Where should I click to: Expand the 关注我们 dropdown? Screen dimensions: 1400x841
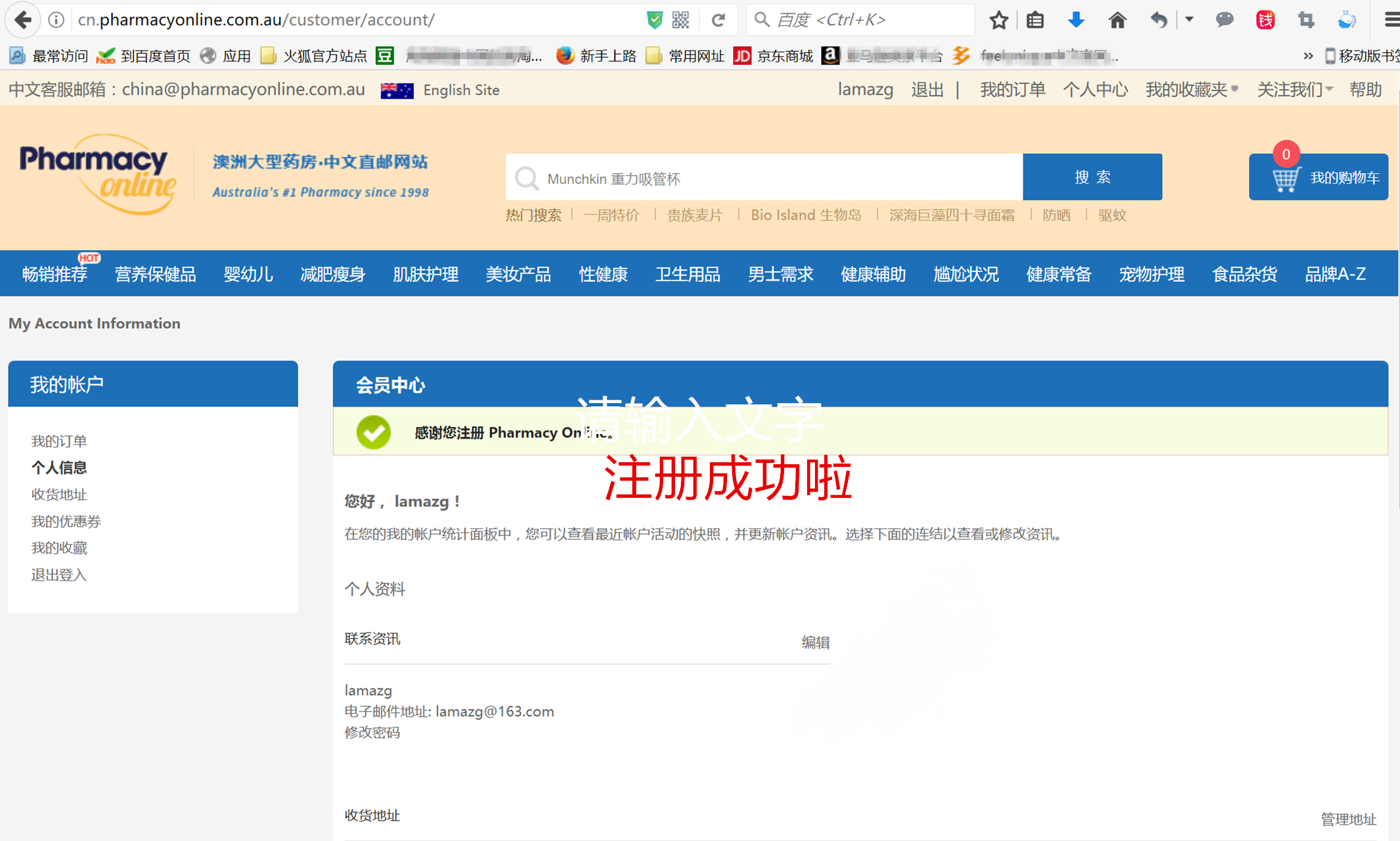pyautogui.click(x=1295, y=89)
